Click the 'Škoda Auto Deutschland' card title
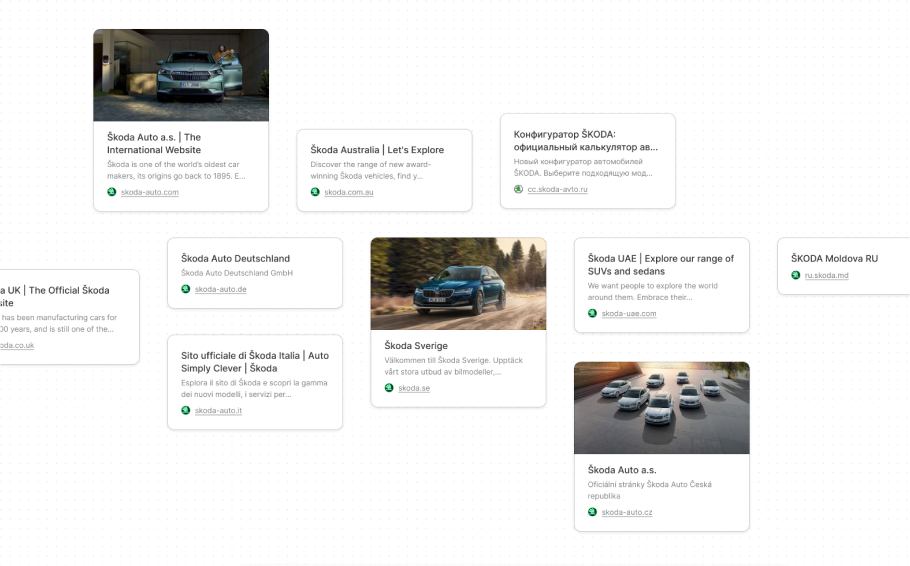The width and height of the screenshot is (910, 566). tap(235, 258)
